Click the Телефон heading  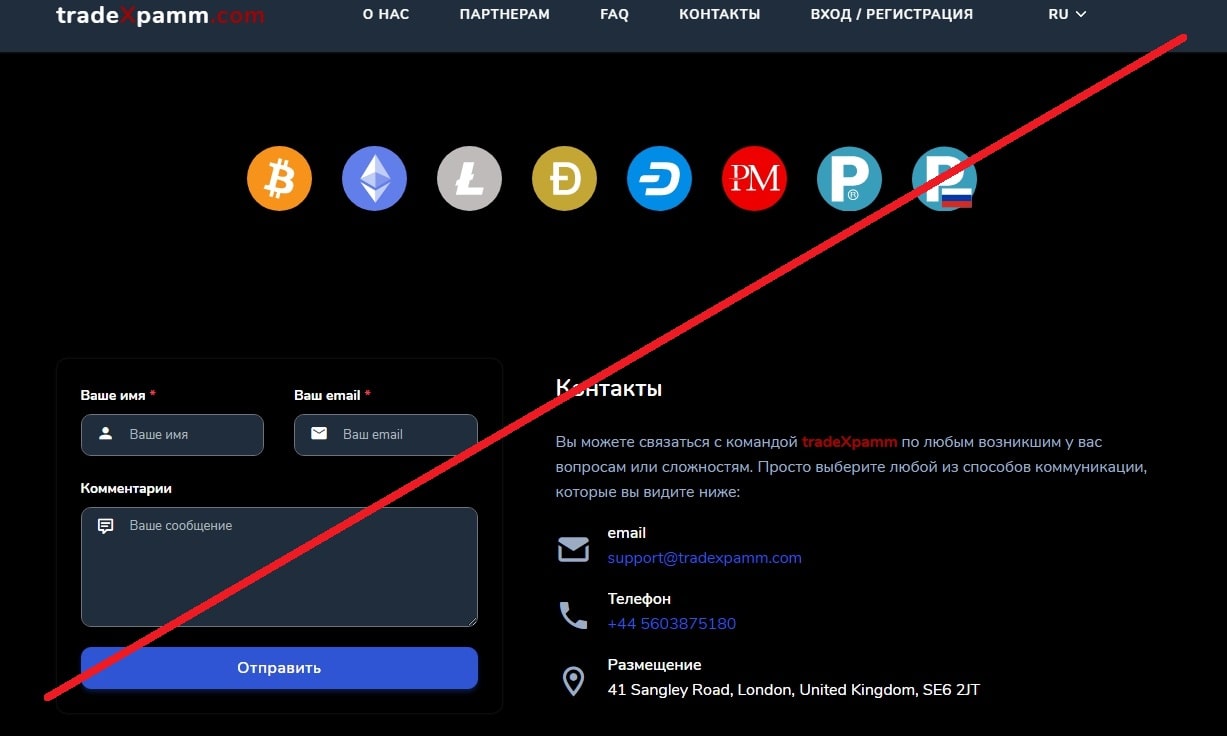639,599
